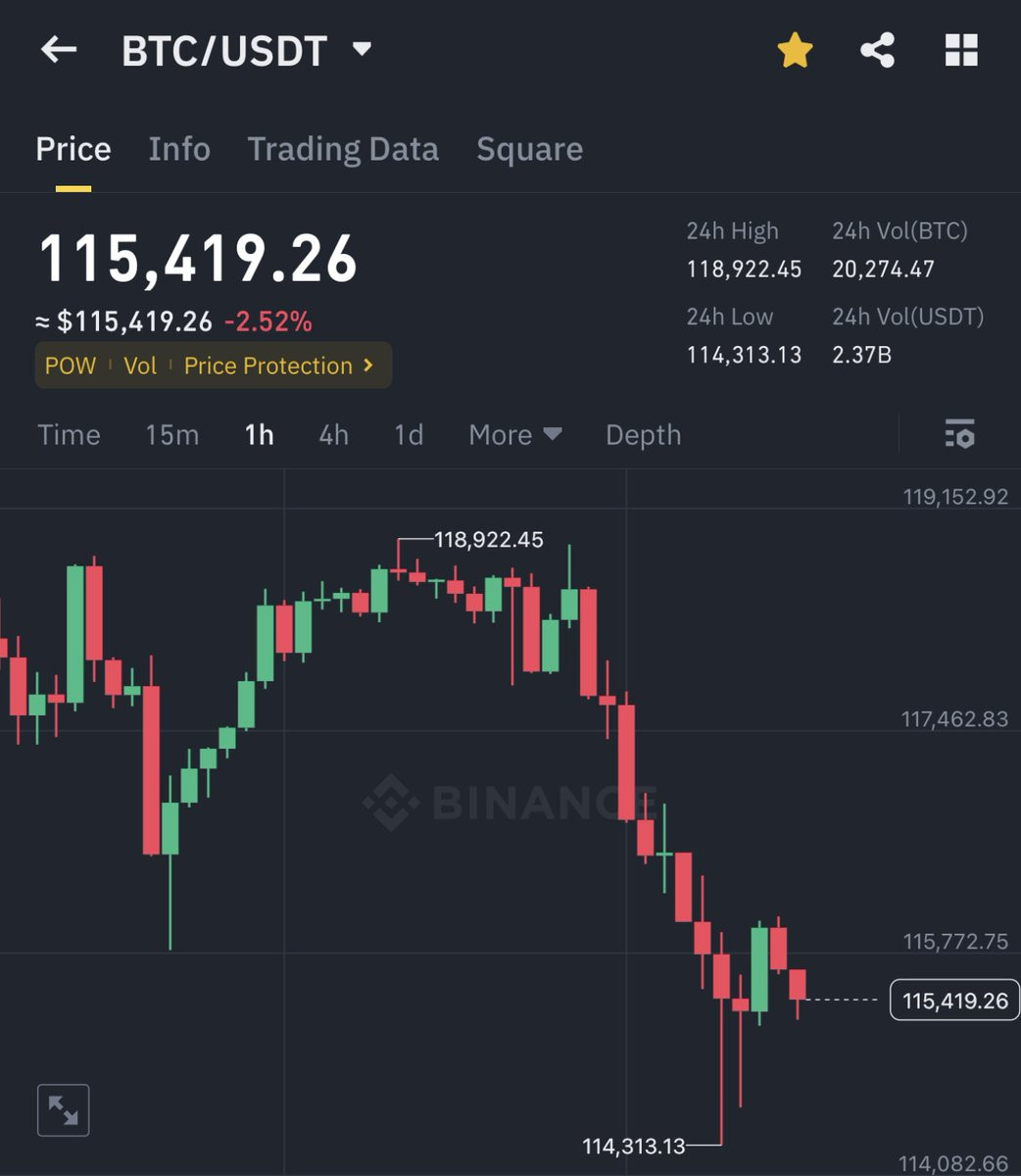Switch to the Info tab
1021x1176 pixels.
[179, 149]
